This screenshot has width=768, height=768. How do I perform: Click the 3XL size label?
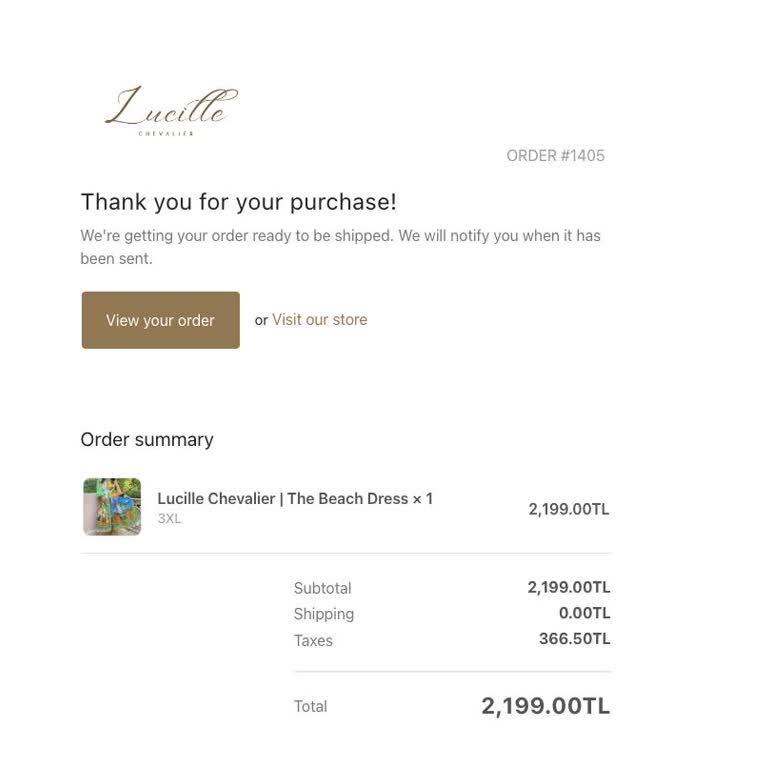coord(169,519)
